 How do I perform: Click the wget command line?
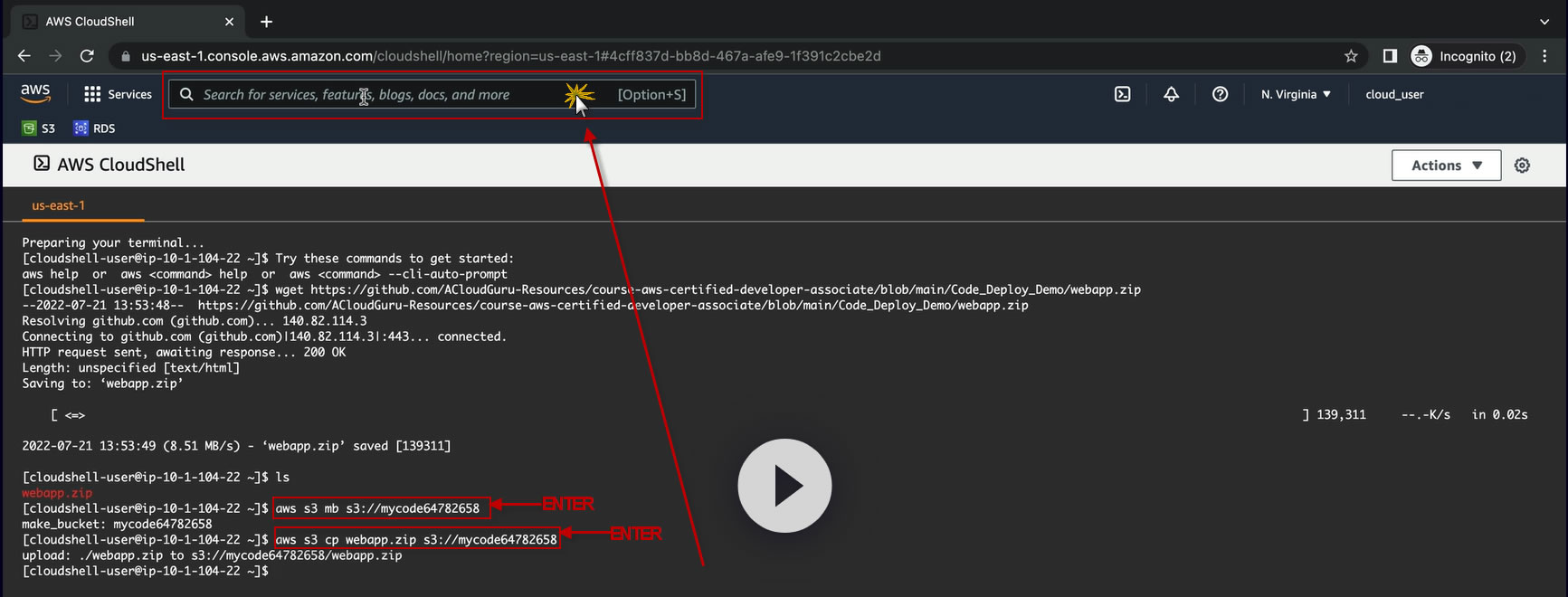(581, 289)
